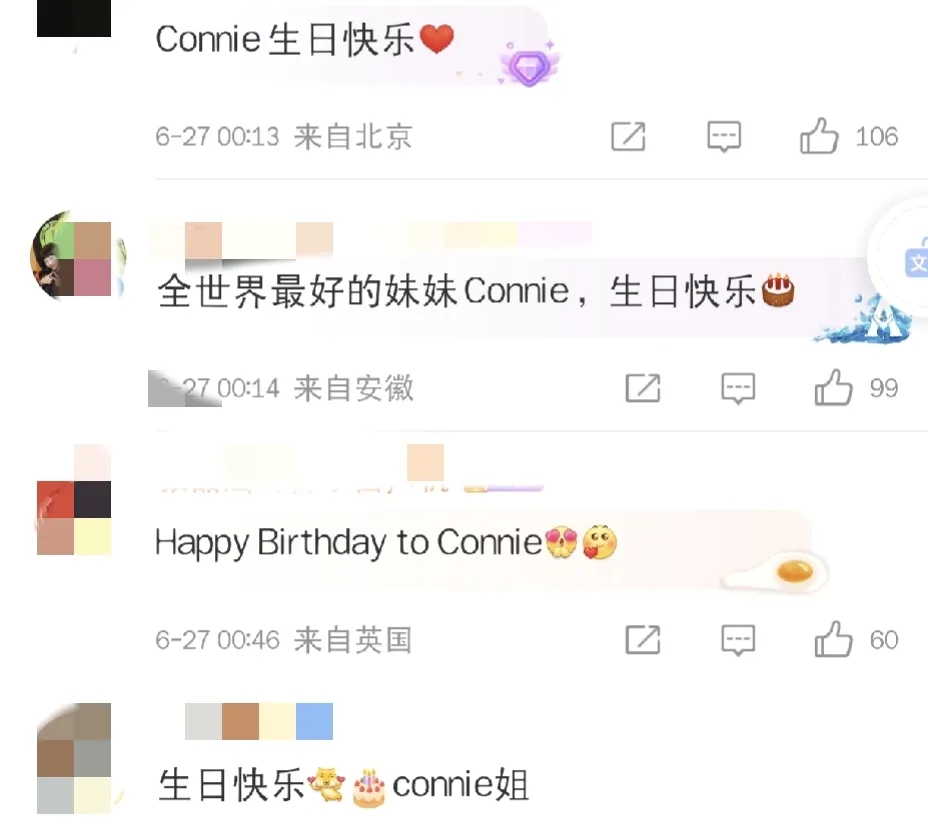
Task: Reply to the comment from 英国
Action: (x=738, y=640)
